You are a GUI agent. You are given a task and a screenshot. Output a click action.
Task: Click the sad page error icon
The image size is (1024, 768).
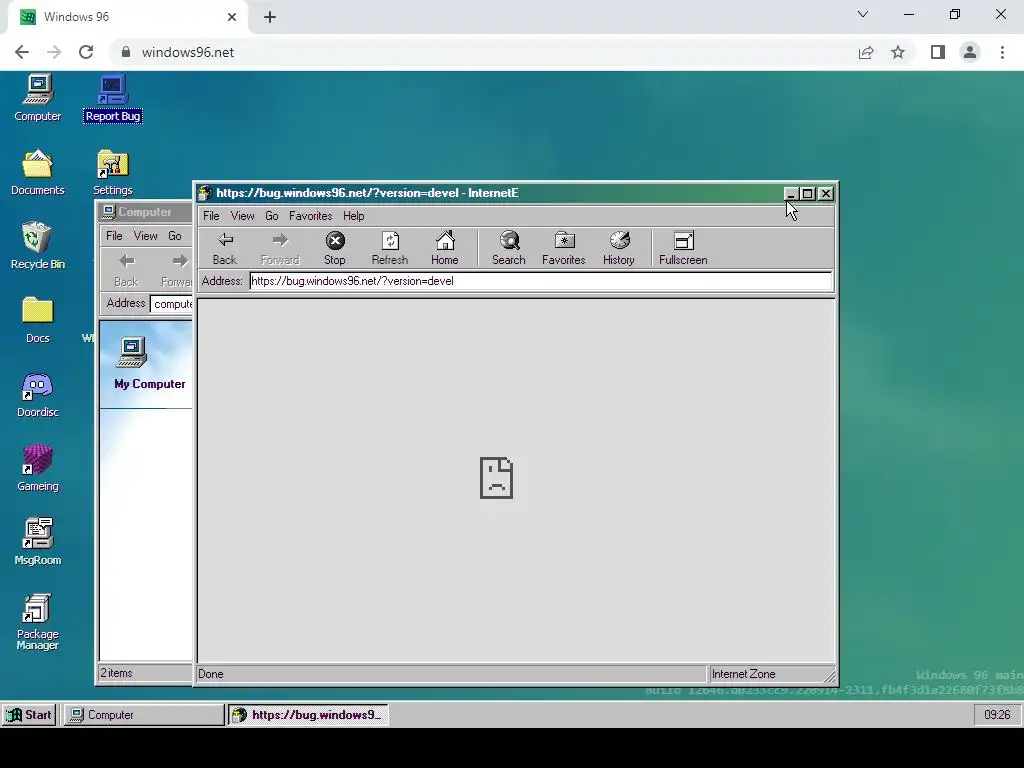point(496,478)
